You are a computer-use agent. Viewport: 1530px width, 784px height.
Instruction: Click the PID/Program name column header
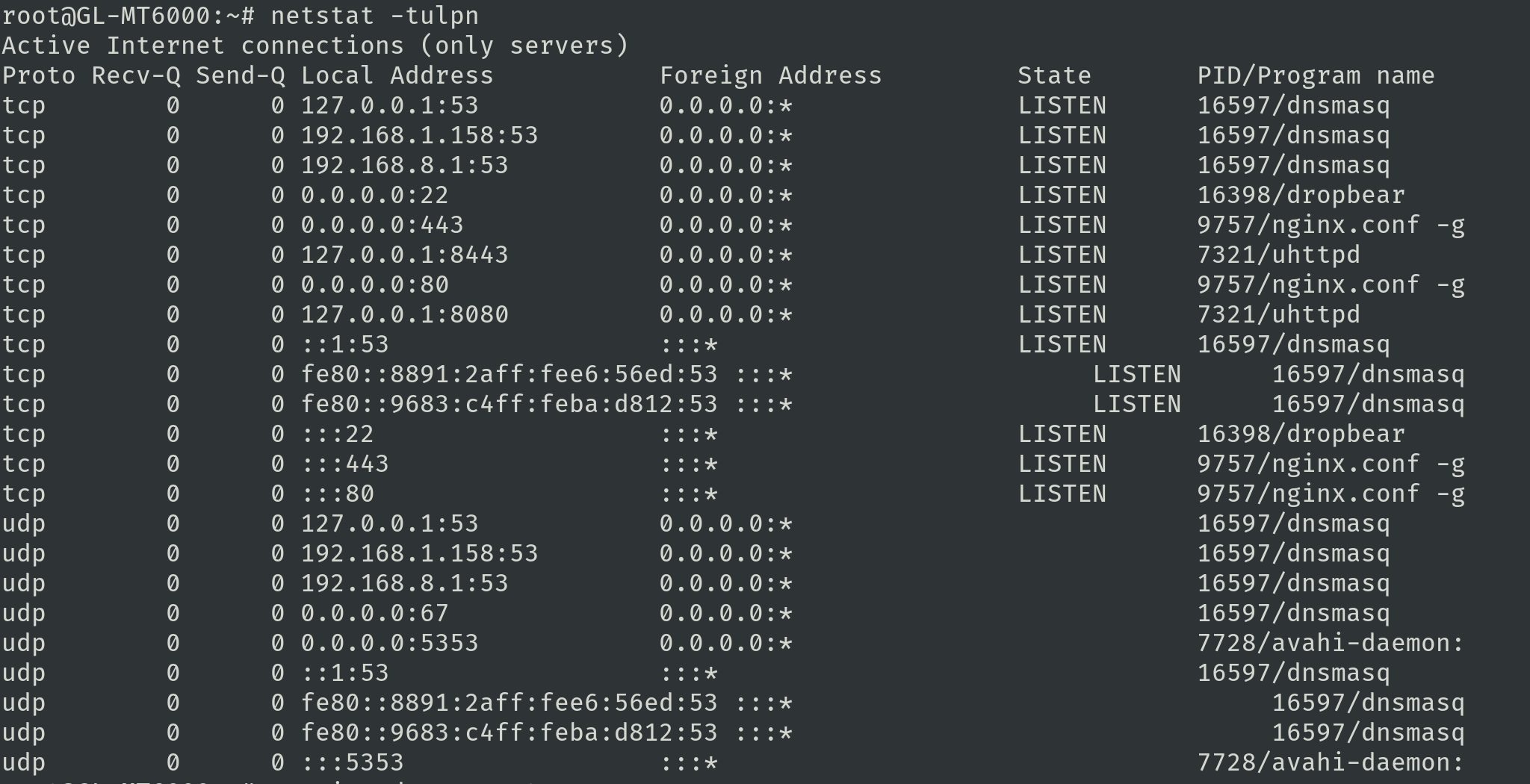[1316, 75]
